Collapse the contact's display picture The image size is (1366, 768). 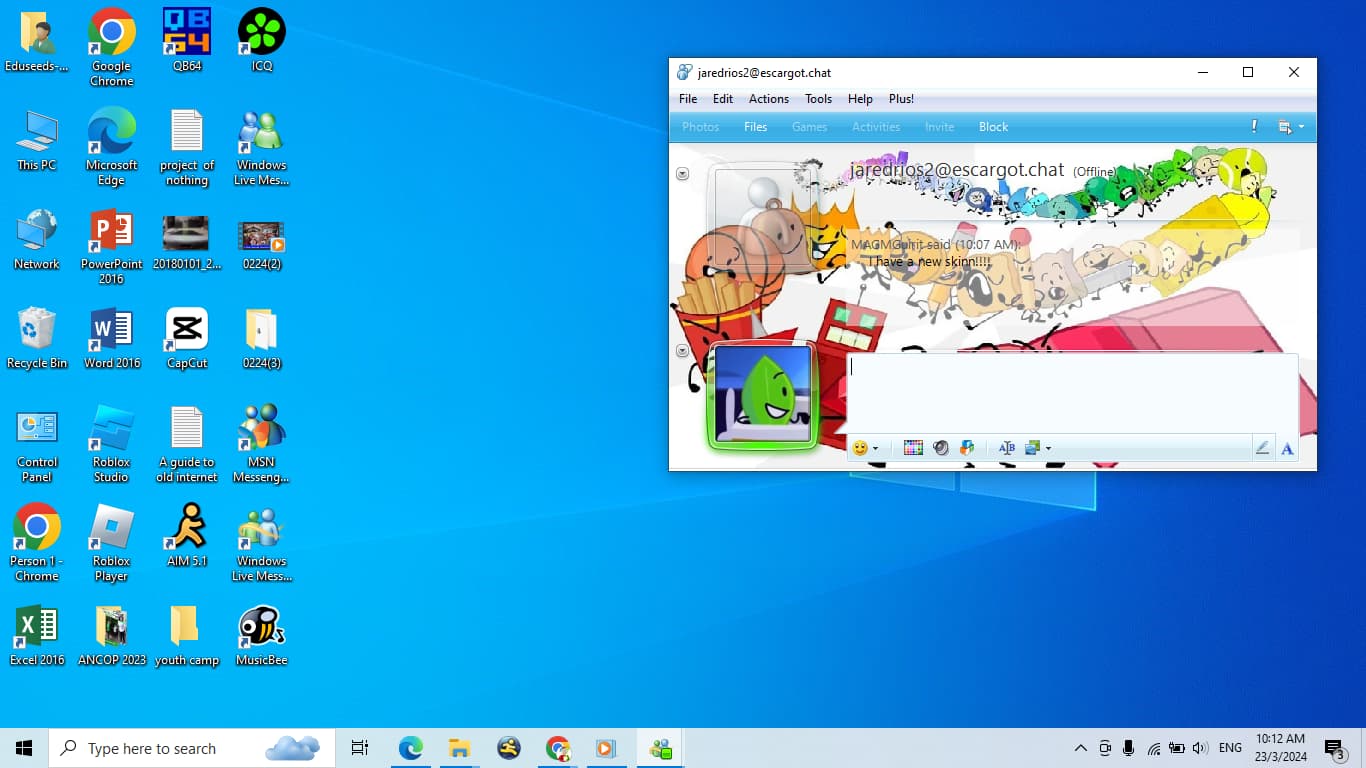click(683, 174)
